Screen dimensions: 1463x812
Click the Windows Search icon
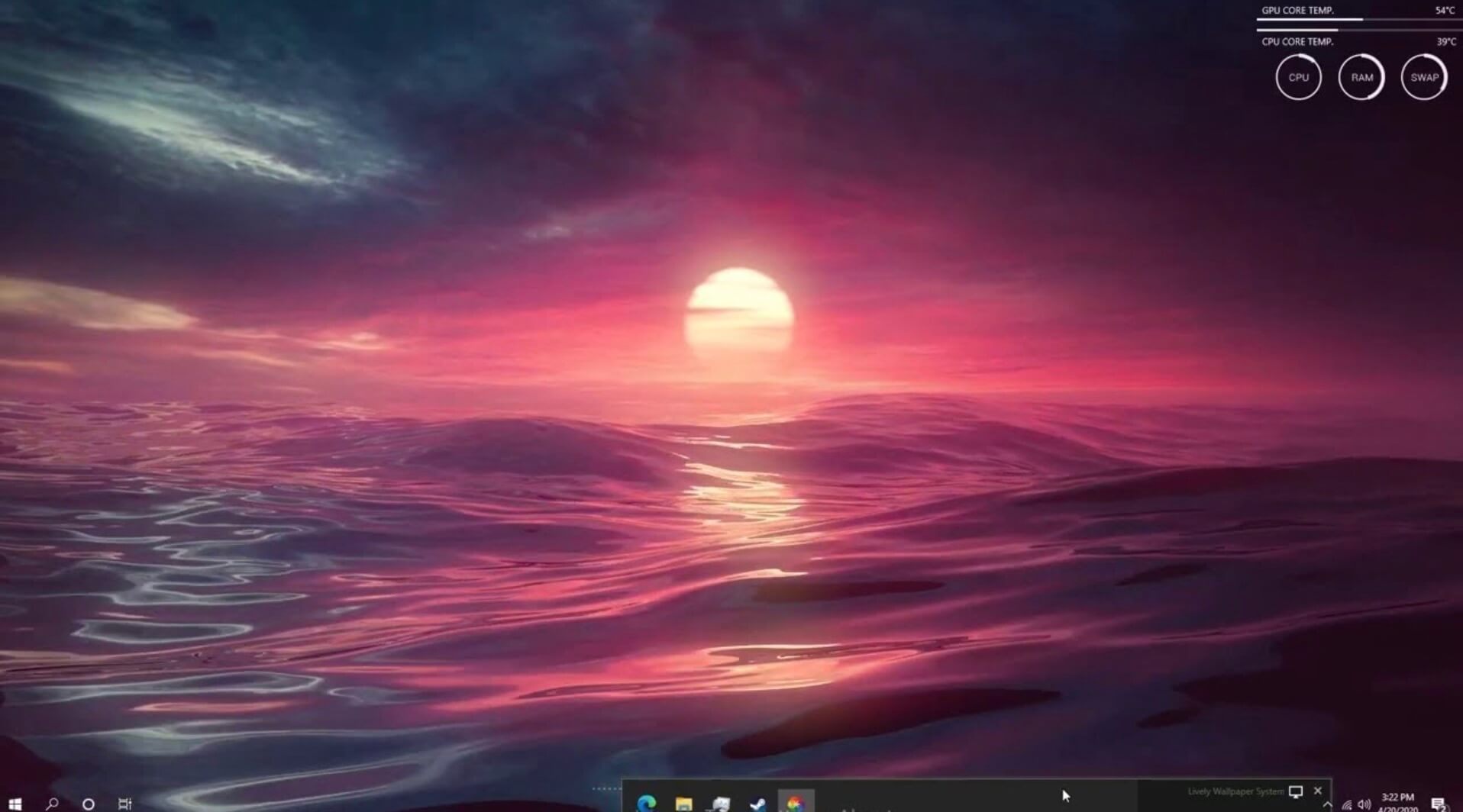[x=50, y=804]
